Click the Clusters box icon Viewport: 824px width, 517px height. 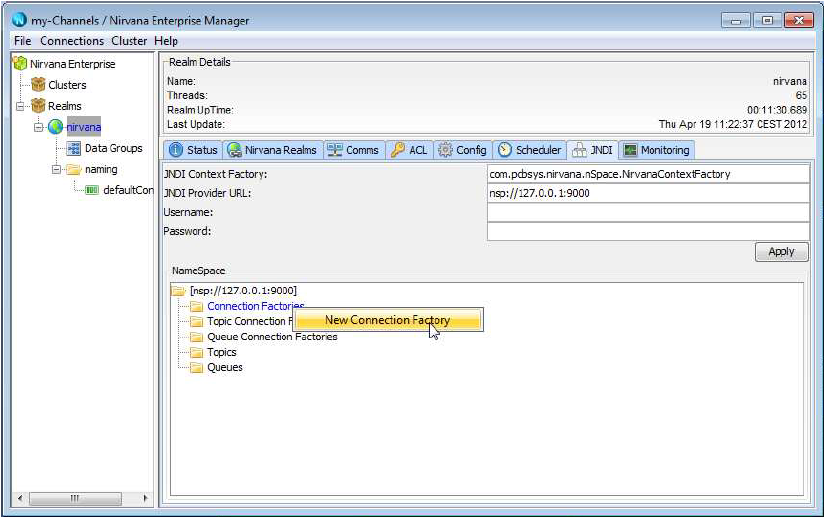(38, 85)
